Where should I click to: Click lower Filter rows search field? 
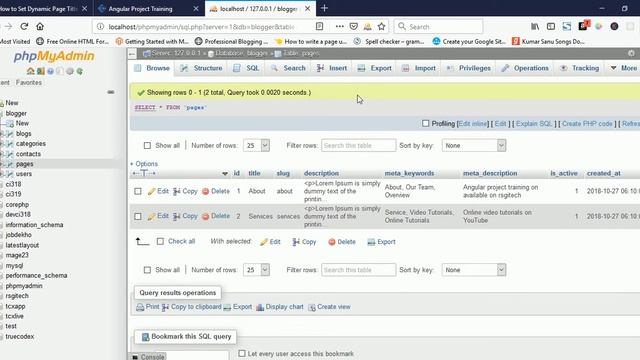click(x=358, y=270)
